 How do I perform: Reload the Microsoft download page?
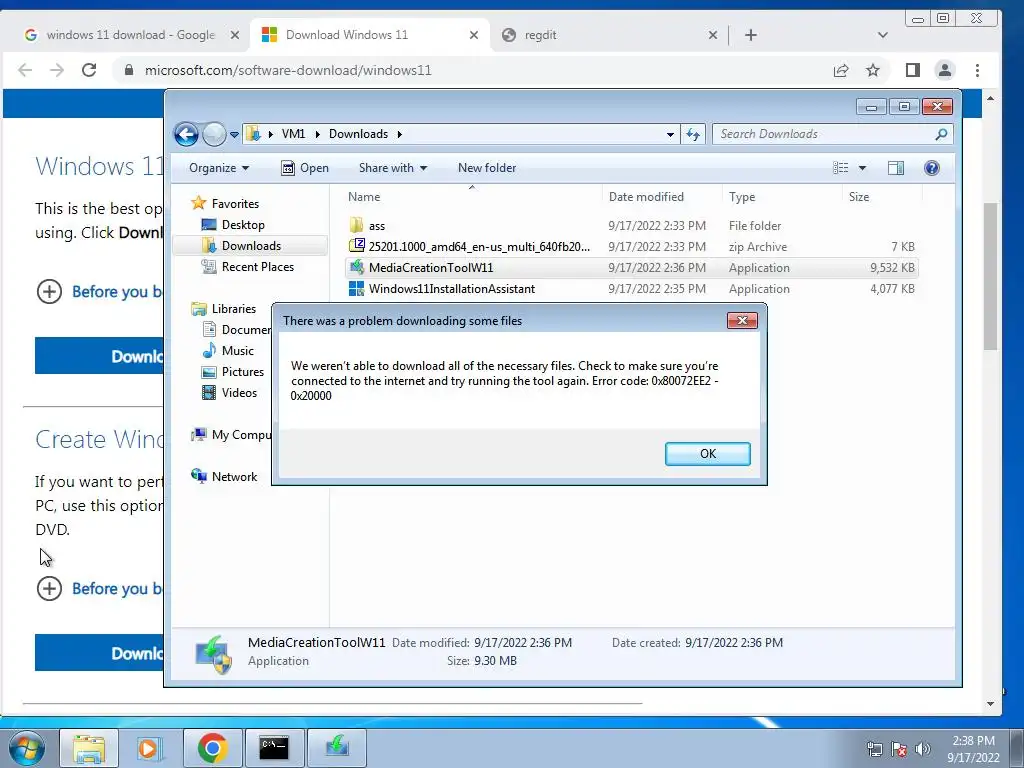point(89,70)
